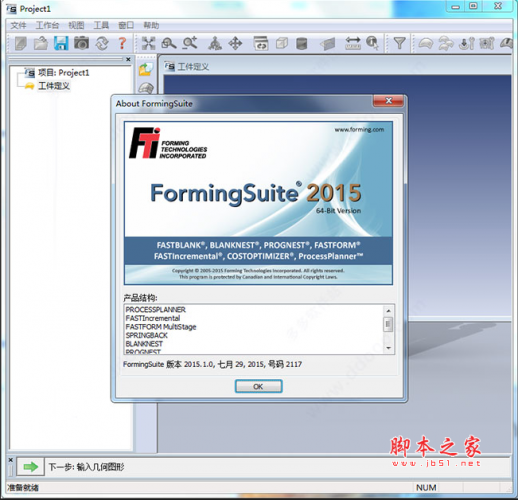This screenshot has height=500, width=518.
Task: Click the greyed tool settings icon right of anchor
Action: (x=487, y=44)
